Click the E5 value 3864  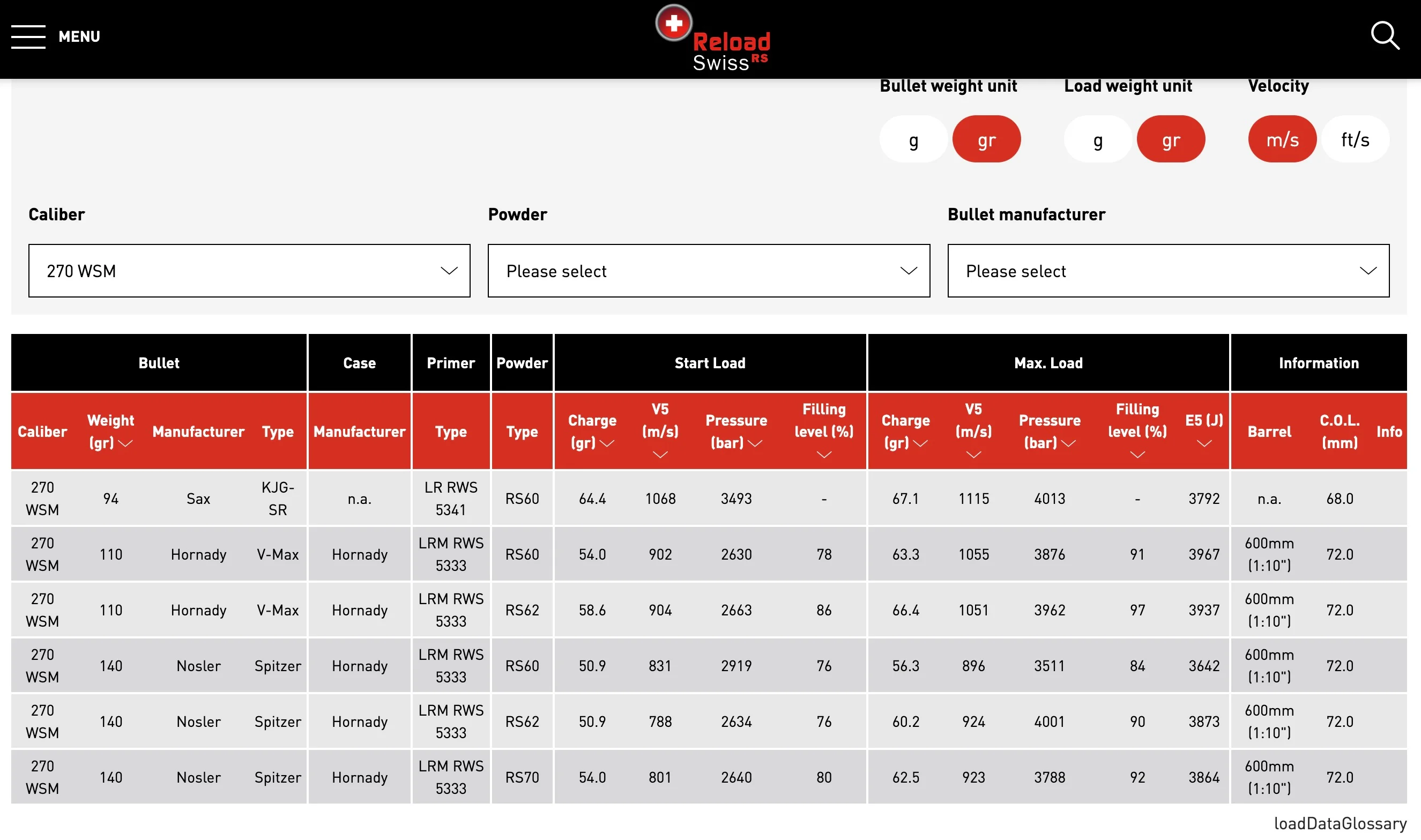[1204, 777]
